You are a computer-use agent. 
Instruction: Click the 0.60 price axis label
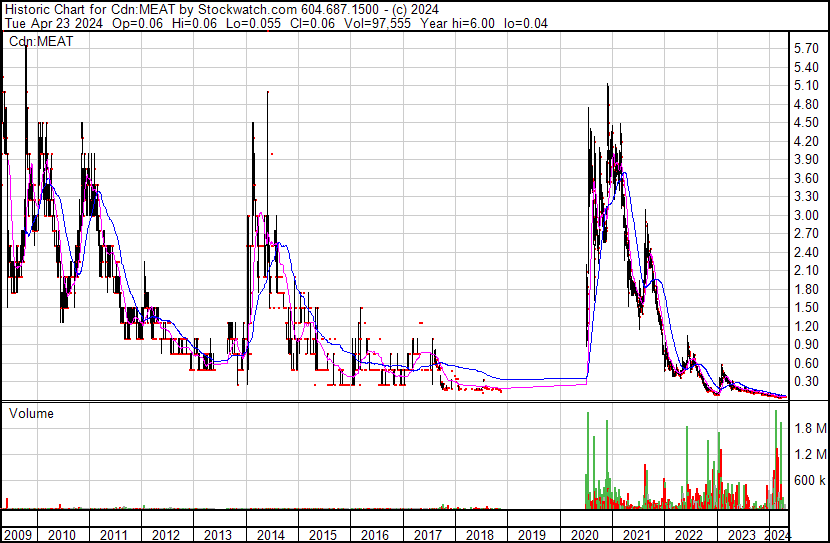point(806,363)
